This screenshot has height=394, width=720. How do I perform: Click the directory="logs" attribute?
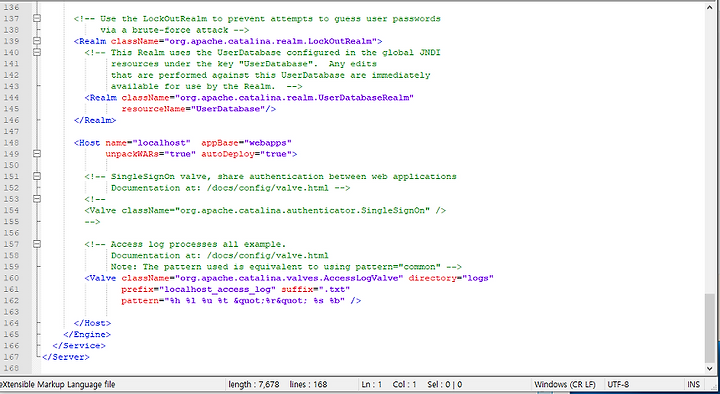click(451, 278)
